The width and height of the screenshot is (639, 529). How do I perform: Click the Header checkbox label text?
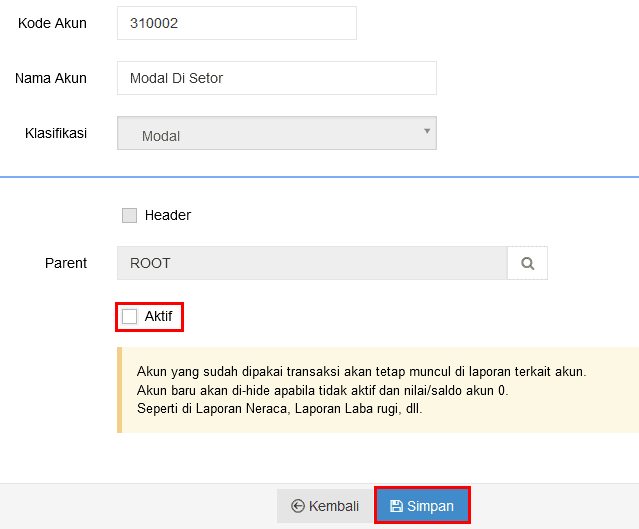tap(168, 215)
